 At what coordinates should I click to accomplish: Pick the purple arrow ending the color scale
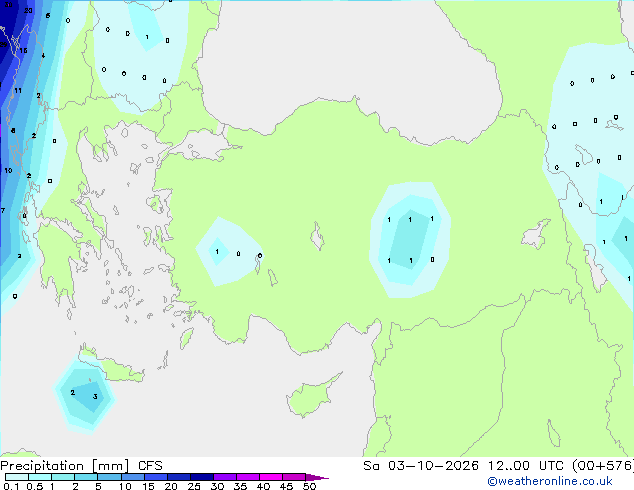[x=317, y=477]
